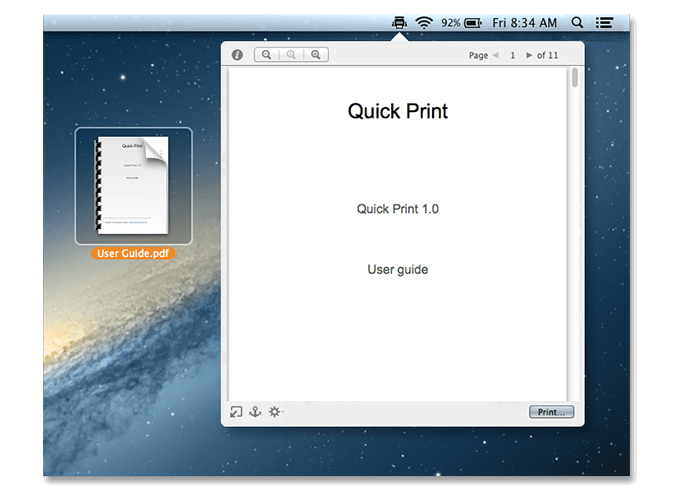
Task: Click the resize window icon at bottom left
Action: click(x=236, y=411)
